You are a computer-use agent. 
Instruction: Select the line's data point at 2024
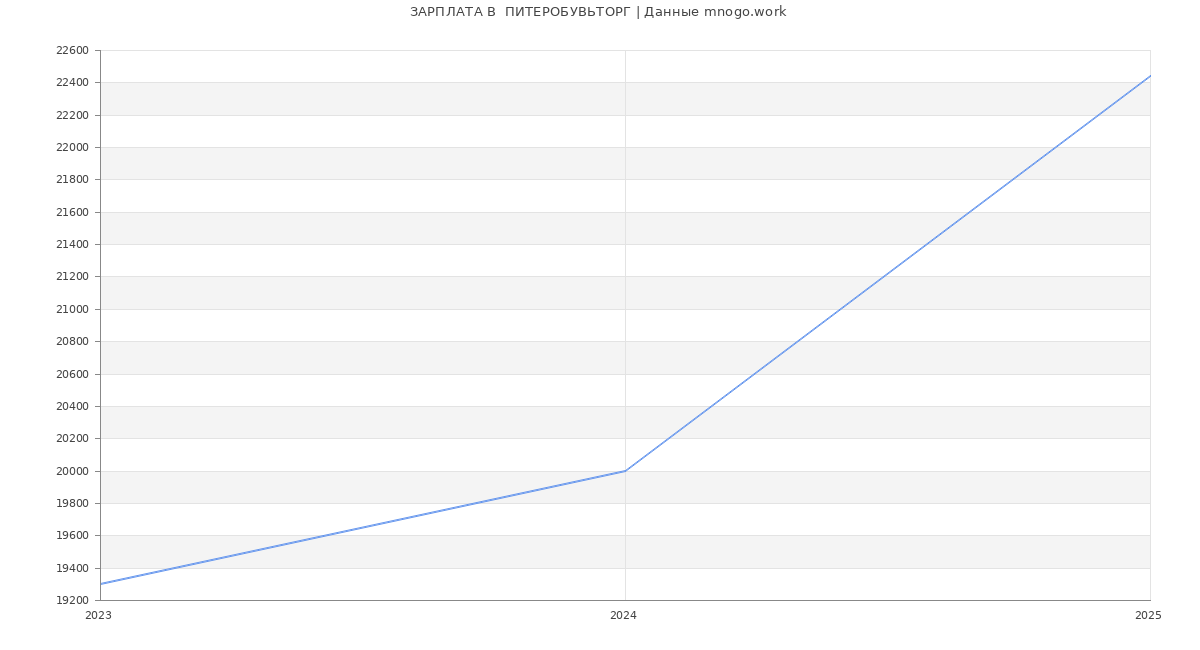[x=625, y=471]
